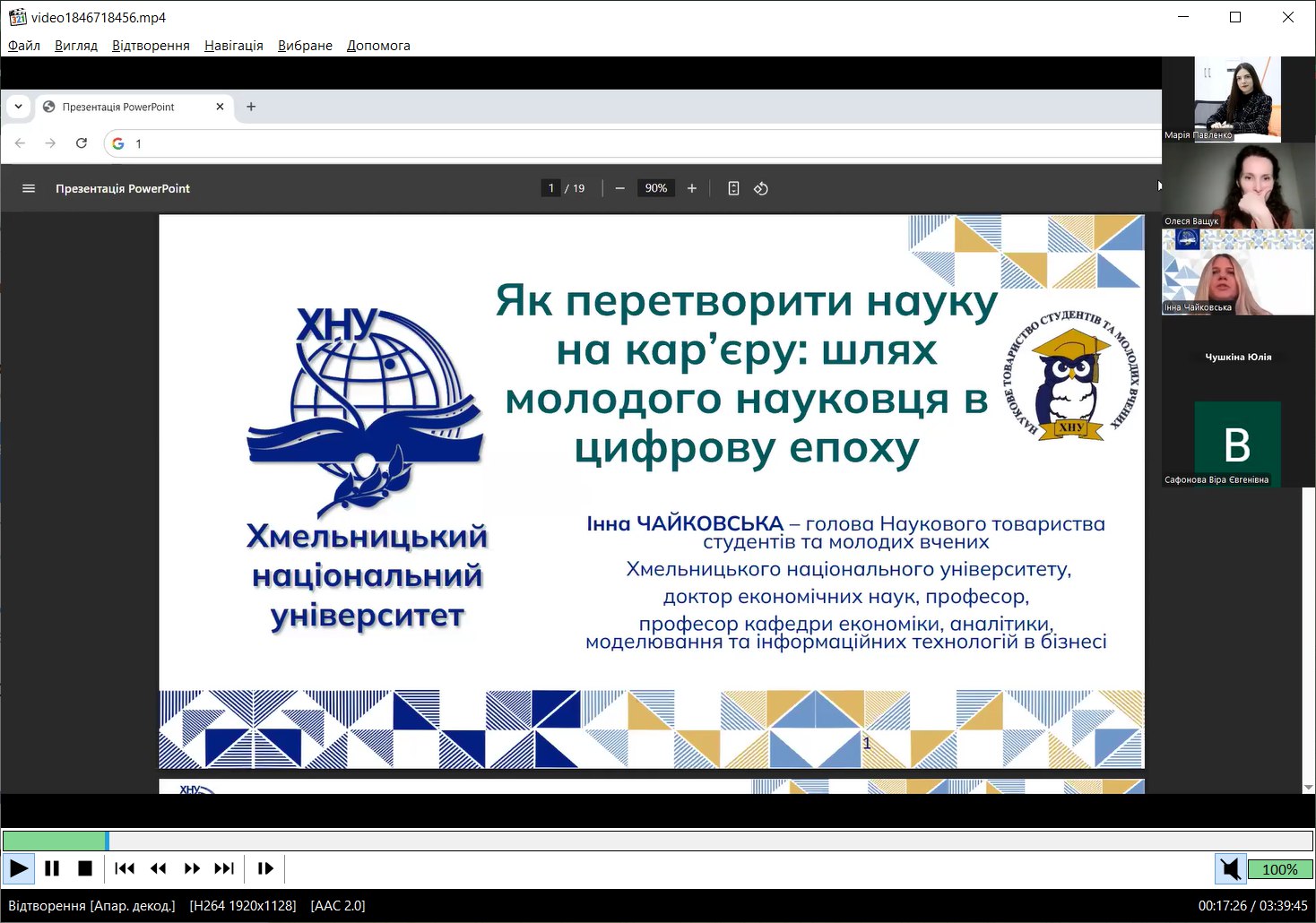Open the Вигляд menu

click(x=76, y=46)
